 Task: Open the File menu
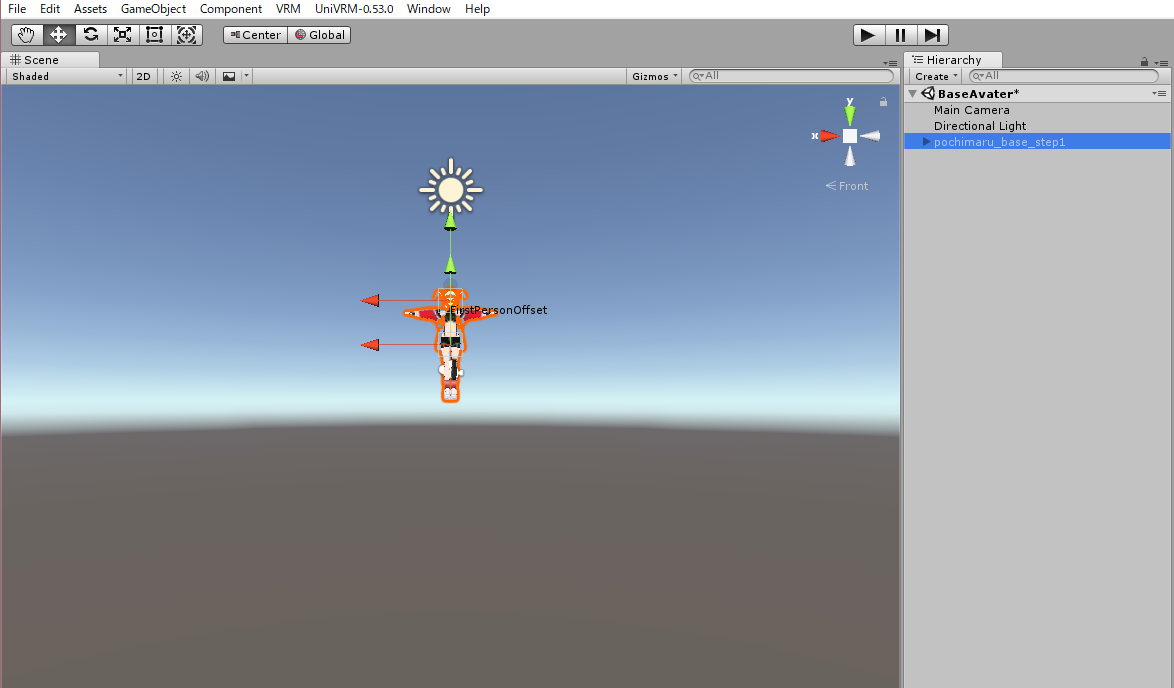coord(17,9)
